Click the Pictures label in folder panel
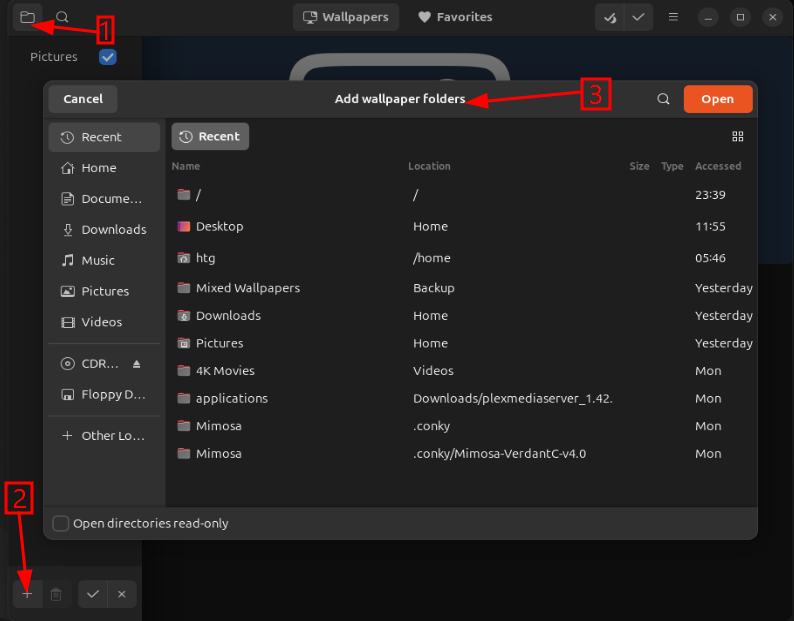794x621 pixels. (x=54, y=57)
